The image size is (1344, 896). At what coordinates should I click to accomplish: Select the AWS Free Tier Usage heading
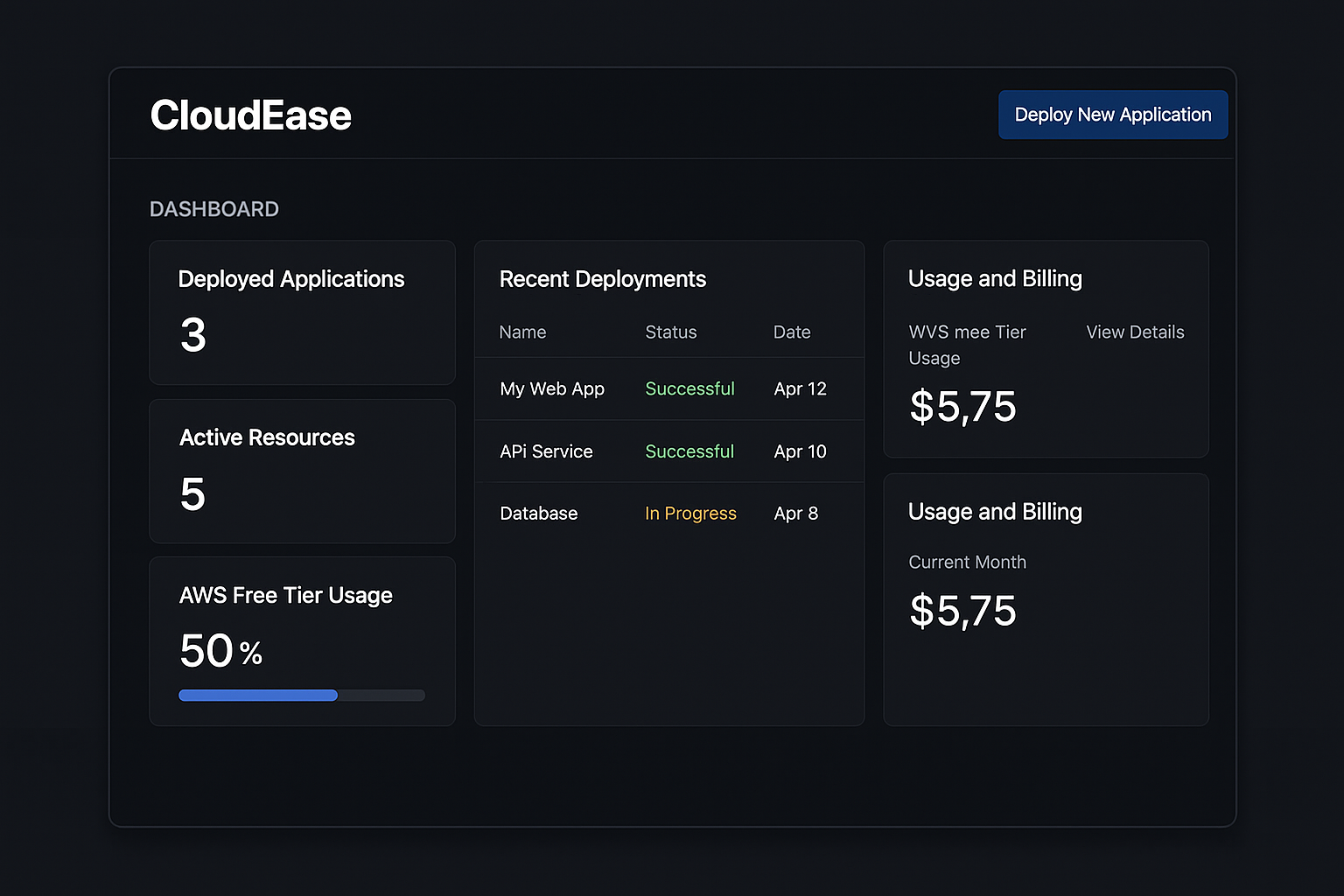285,596
